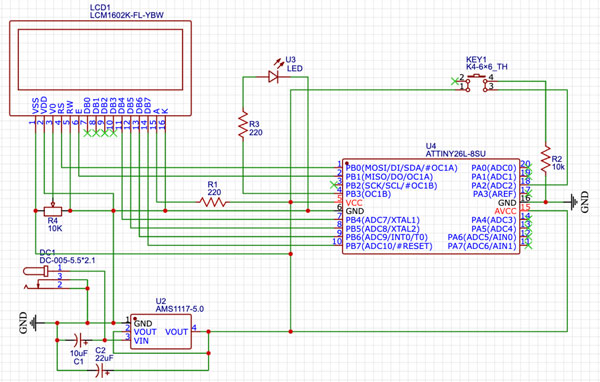Click the 10k value beside R2
Screen dimensions: 600x382
(558, 167)
